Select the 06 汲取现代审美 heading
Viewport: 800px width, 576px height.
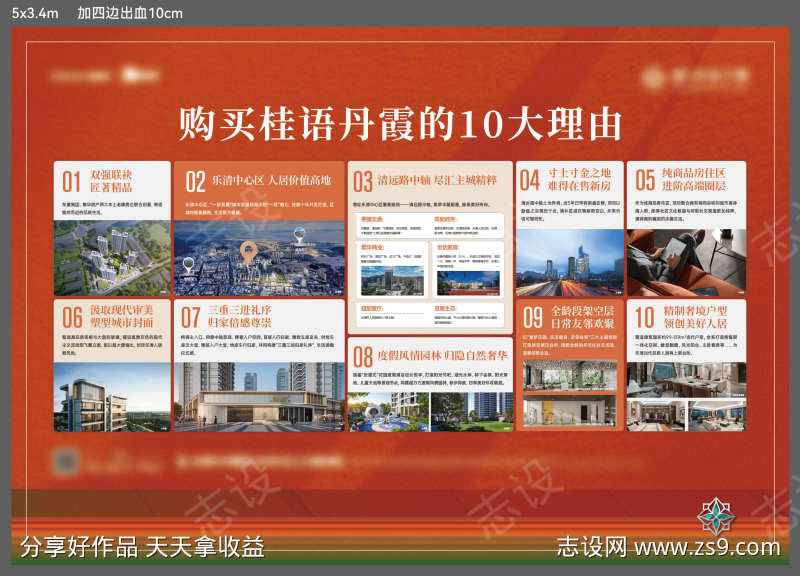(x=108, y=316)
